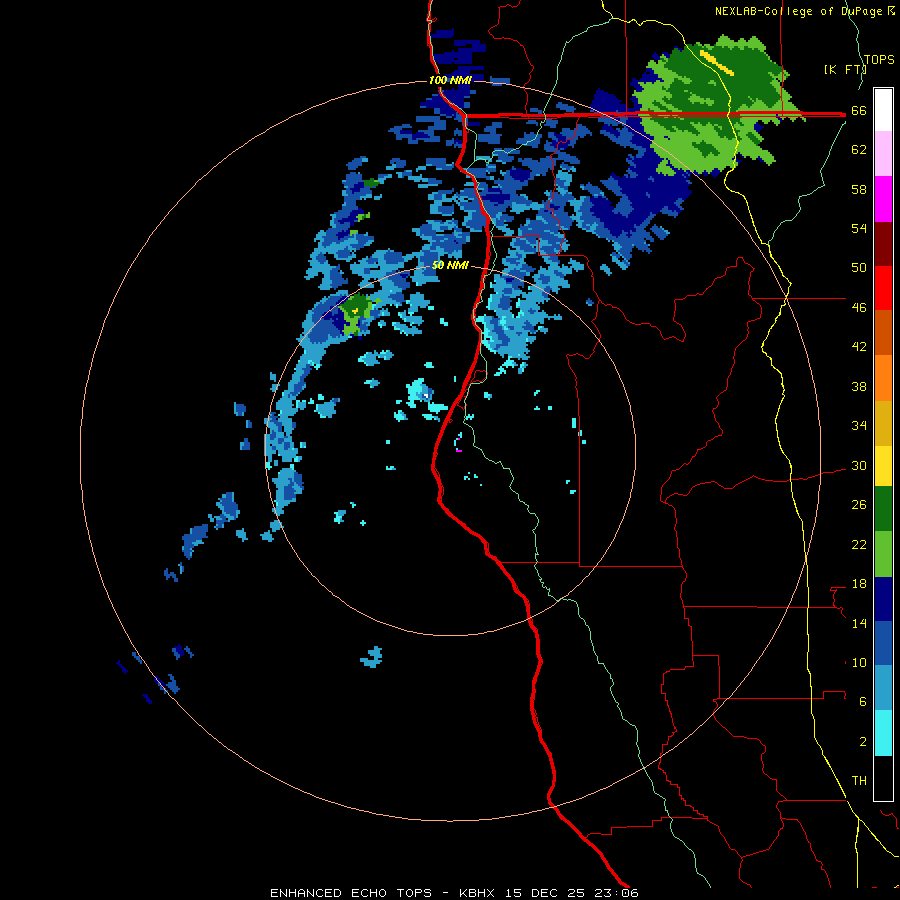Click the '66' legend value
900x900 pixels.
pyautogui.click(x=859, y=111)
